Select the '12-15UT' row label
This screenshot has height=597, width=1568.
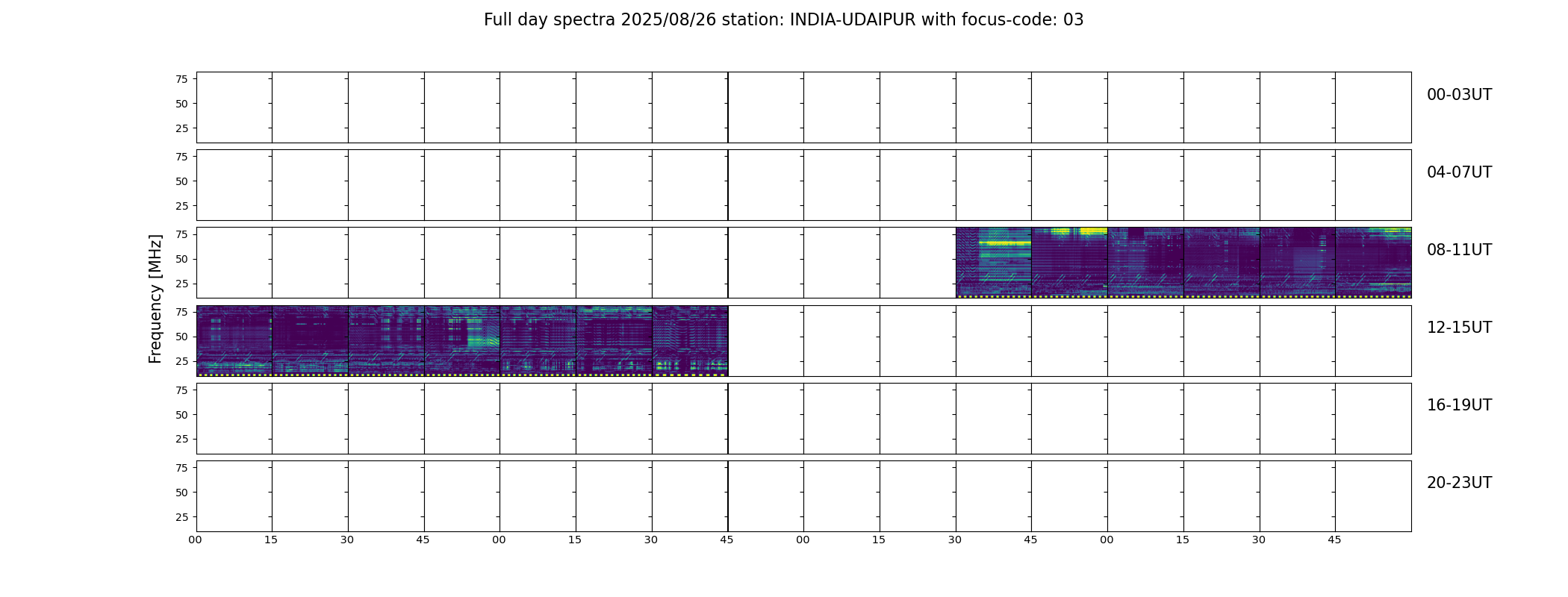pyautogui.click(x=1459, y=328)
